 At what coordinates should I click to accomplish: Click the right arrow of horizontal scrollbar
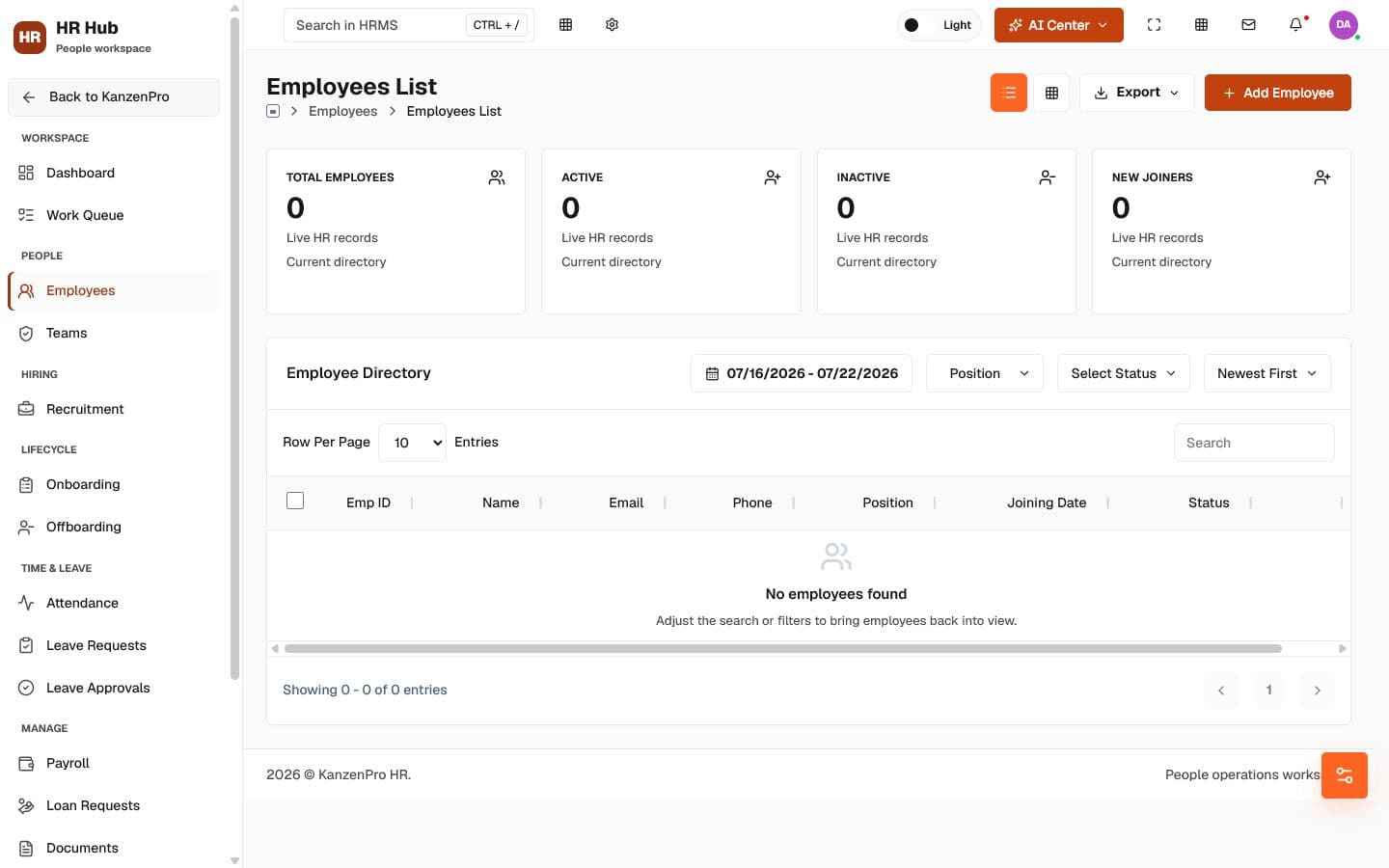(1342, 649)
